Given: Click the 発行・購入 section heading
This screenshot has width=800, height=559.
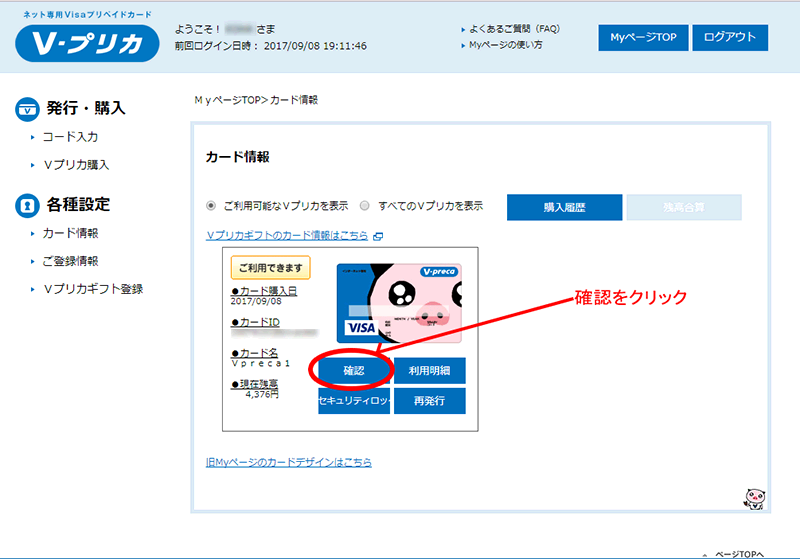Looking at the screenshot, I should [x=86, y=108].
